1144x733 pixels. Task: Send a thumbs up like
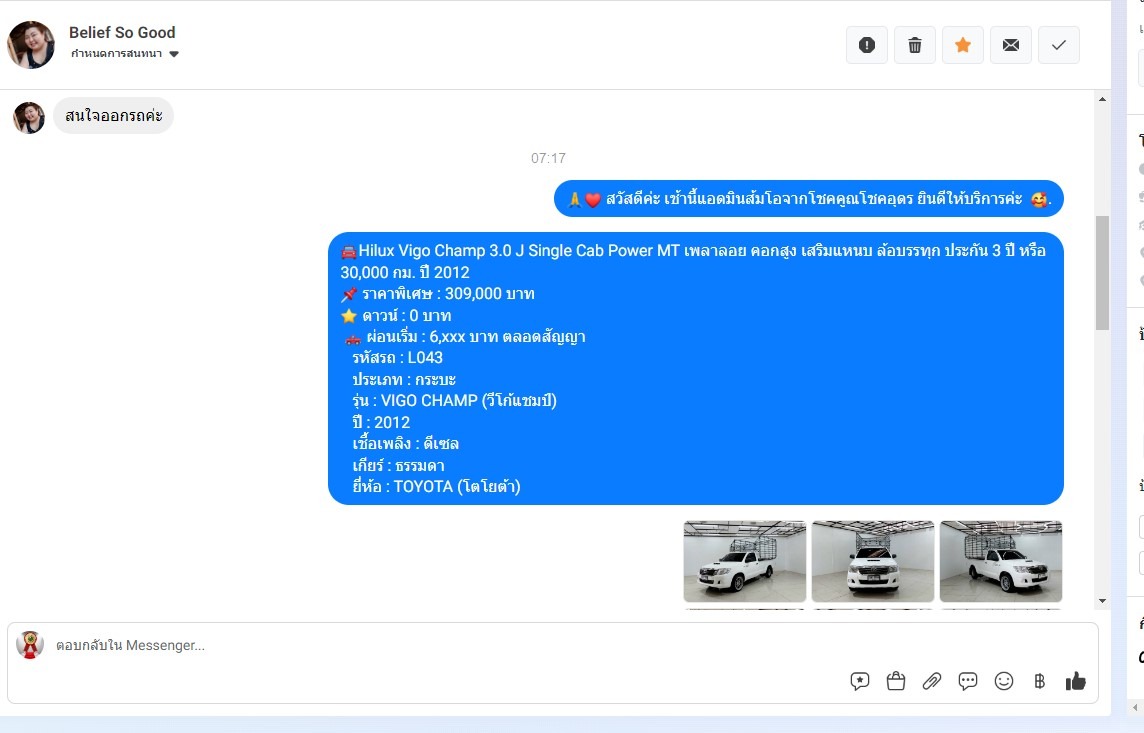[x=1075, y=681]
